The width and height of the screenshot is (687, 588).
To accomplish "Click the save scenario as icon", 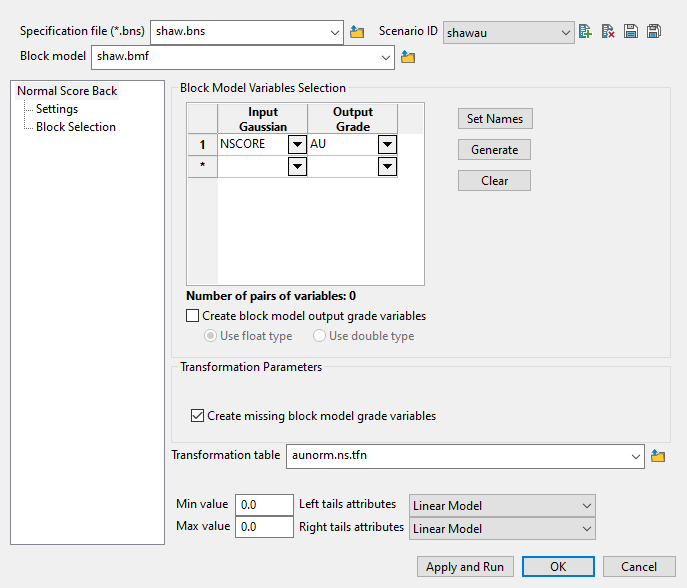I will 654,32.
